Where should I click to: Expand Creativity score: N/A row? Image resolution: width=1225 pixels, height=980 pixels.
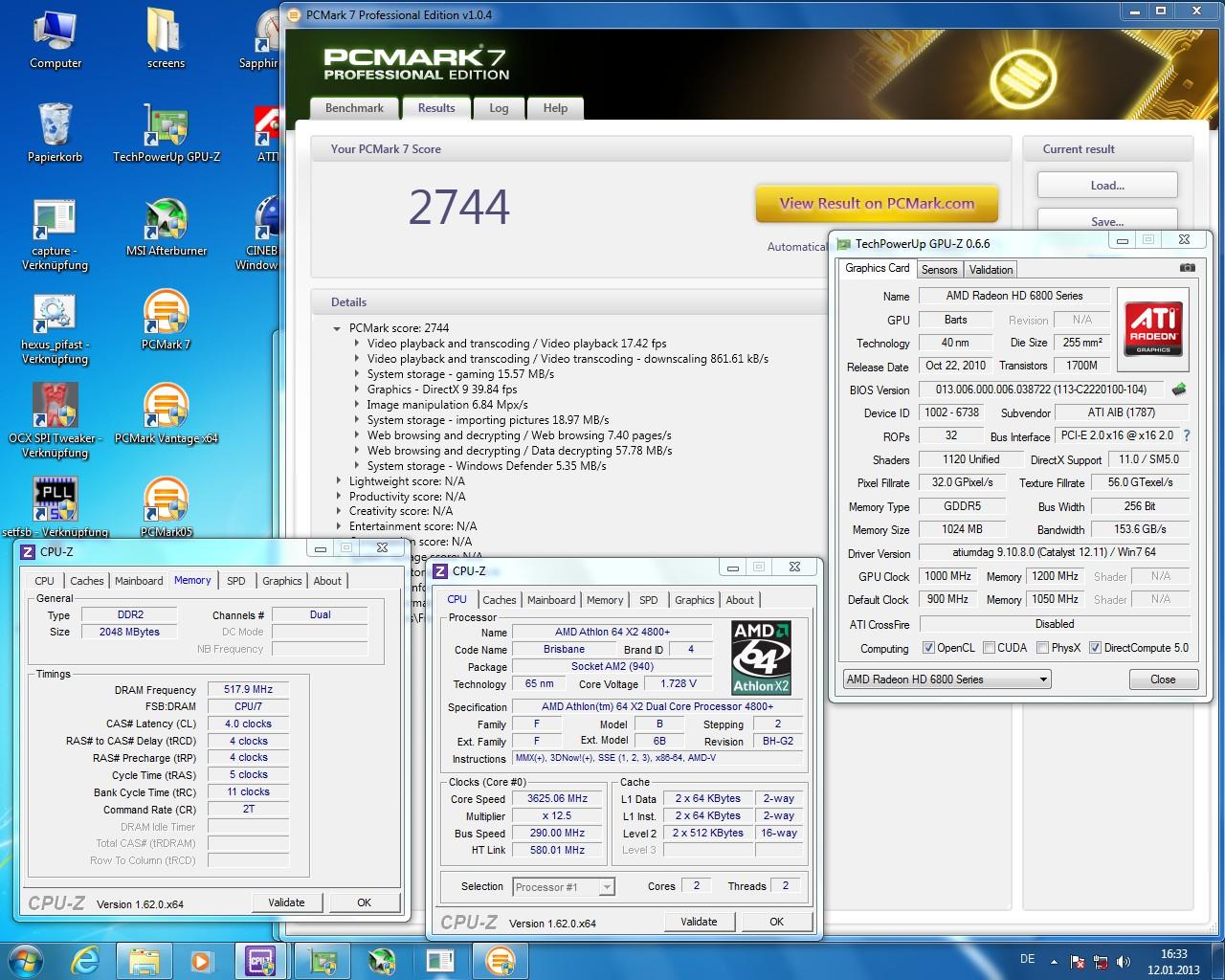tap(339, 511)
